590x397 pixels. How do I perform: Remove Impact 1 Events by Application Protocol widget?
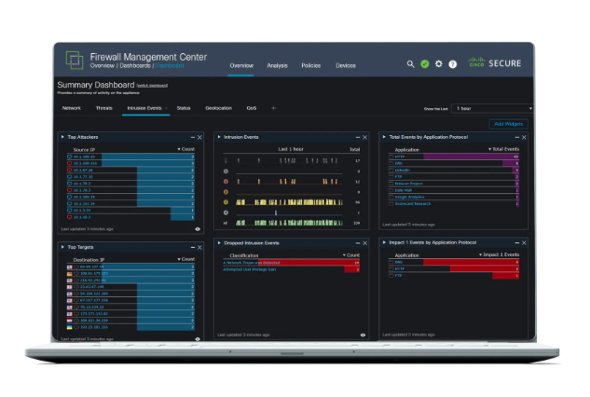point(524,243)
